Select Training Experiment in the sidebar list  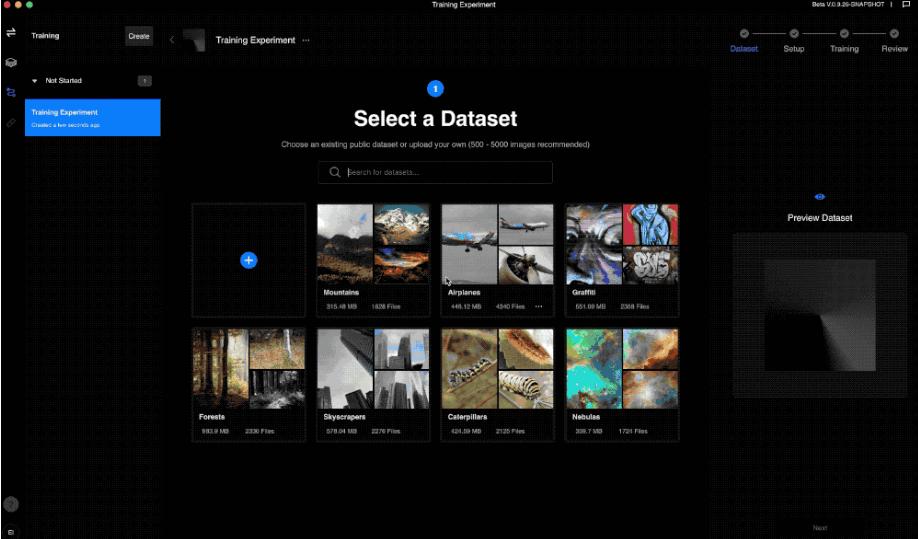(93, 117)
